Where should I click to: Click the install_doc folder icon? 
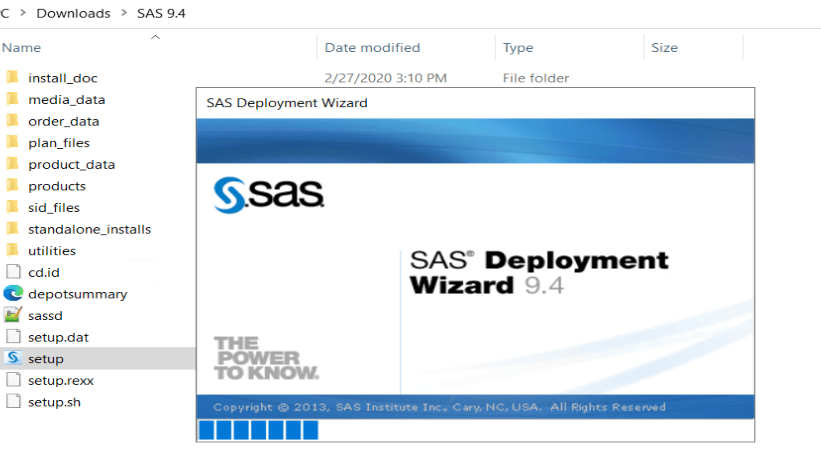pos(13,78)
